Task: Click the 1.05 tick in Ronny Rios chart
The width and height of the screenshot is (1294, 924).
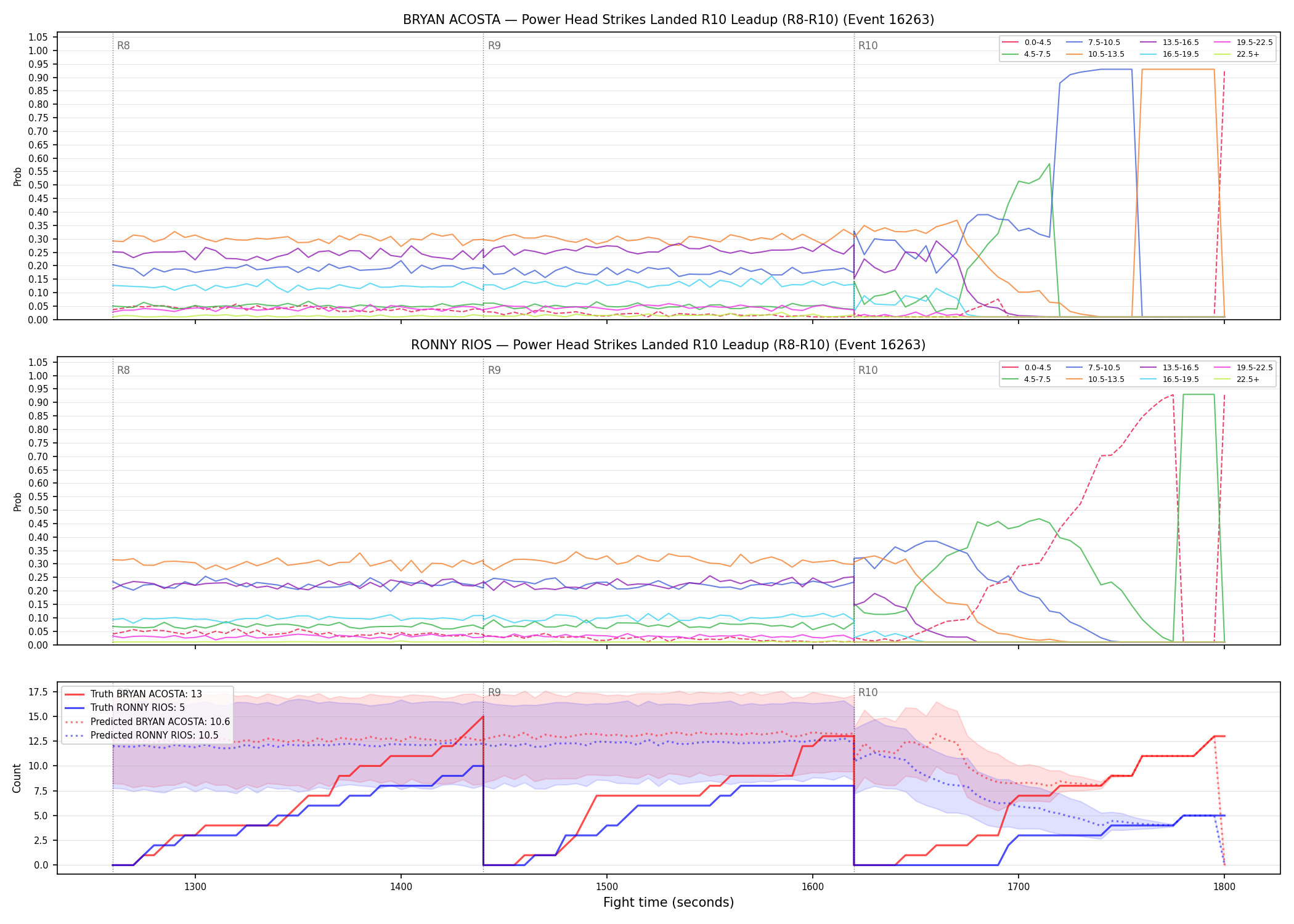Action: point(39,362)
